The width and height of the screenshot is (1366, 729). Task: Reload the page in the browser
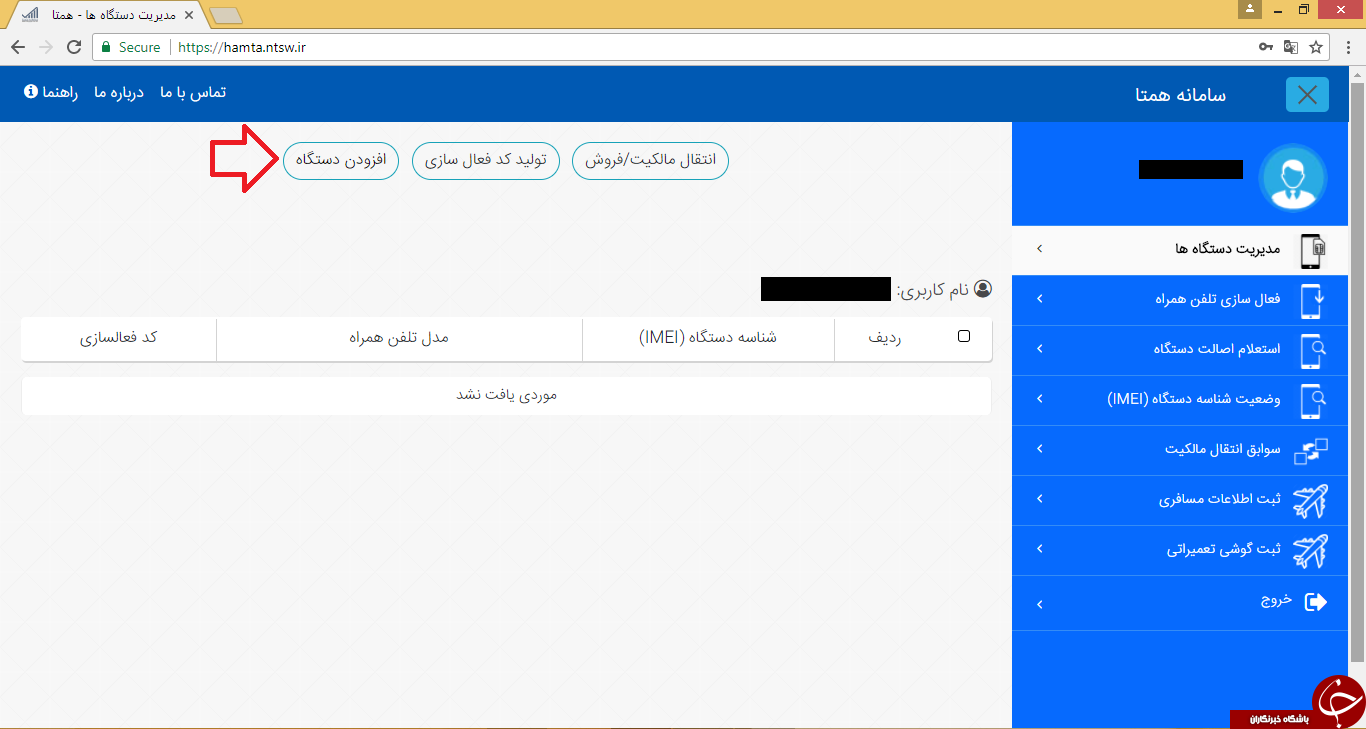click(74, 47)
